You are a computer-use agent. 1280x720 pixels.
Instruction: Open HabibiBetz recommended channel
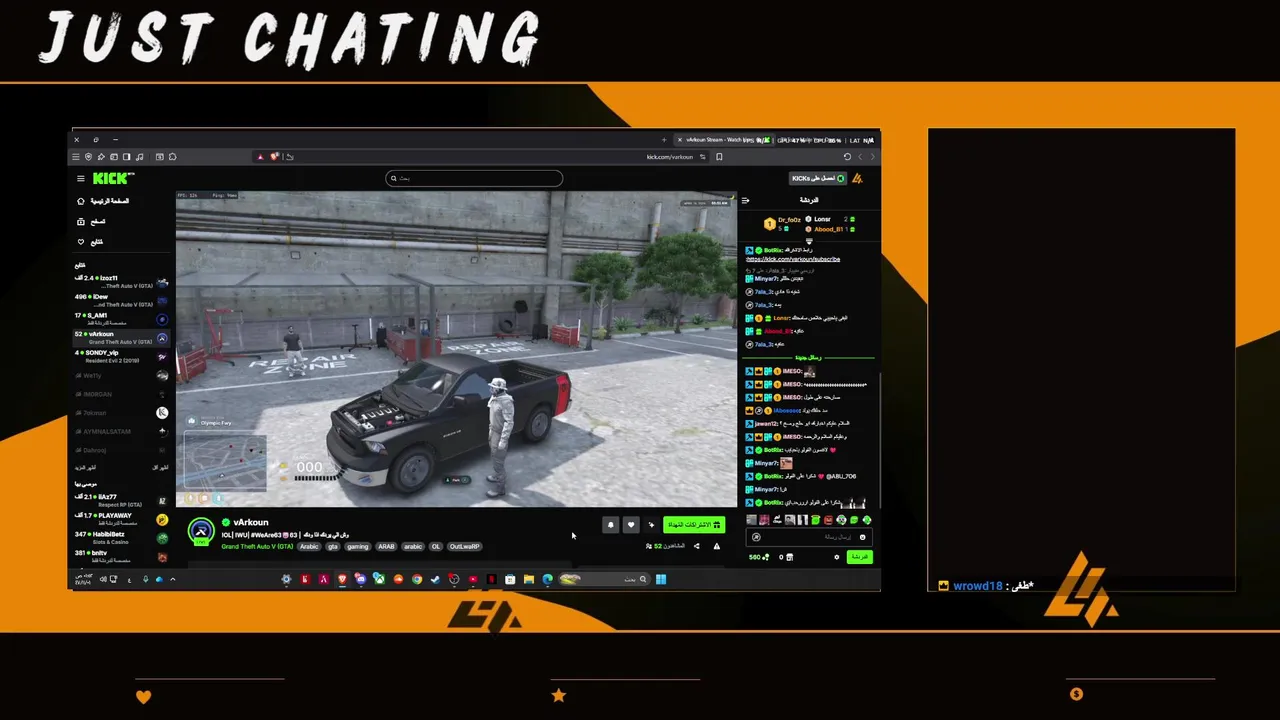pos(121,538)
